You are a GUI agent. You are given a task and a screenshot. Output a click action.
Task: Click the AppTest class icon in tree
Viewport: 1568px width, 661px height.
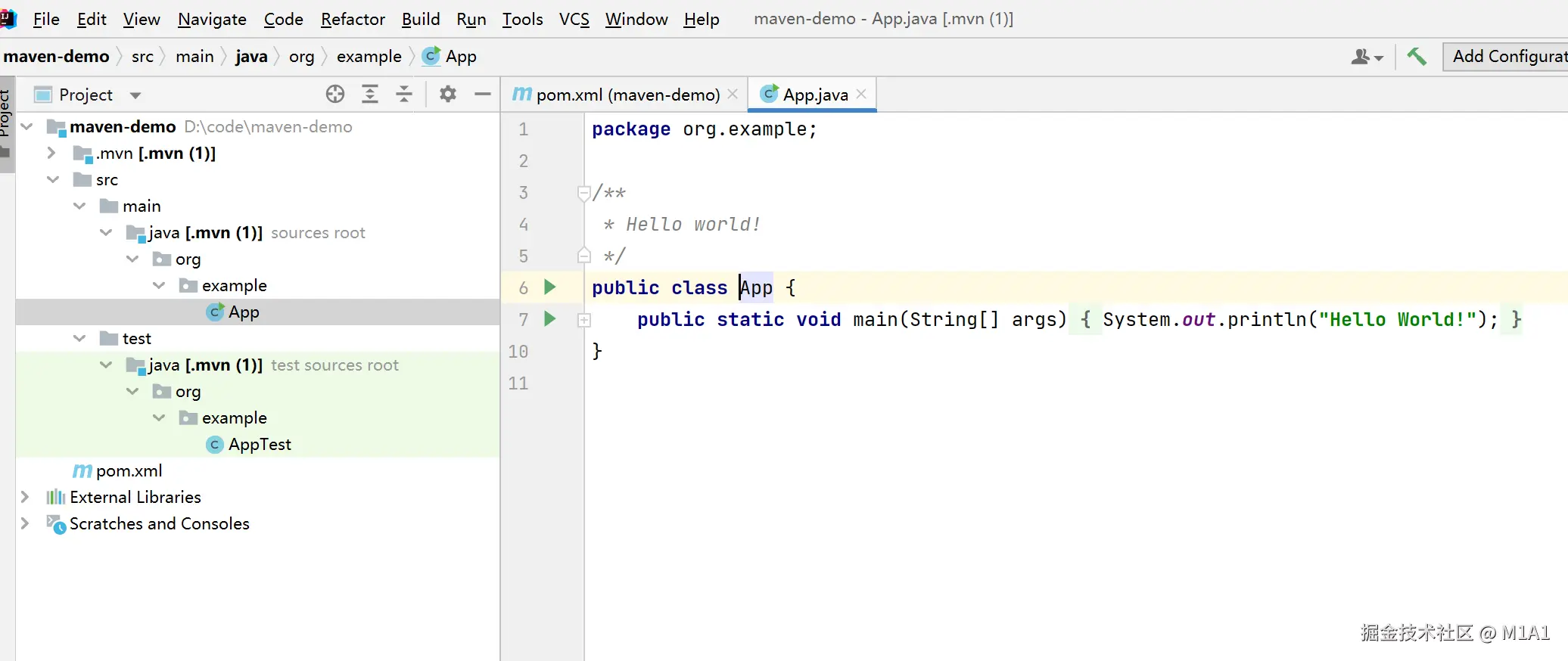pos(215,444)
